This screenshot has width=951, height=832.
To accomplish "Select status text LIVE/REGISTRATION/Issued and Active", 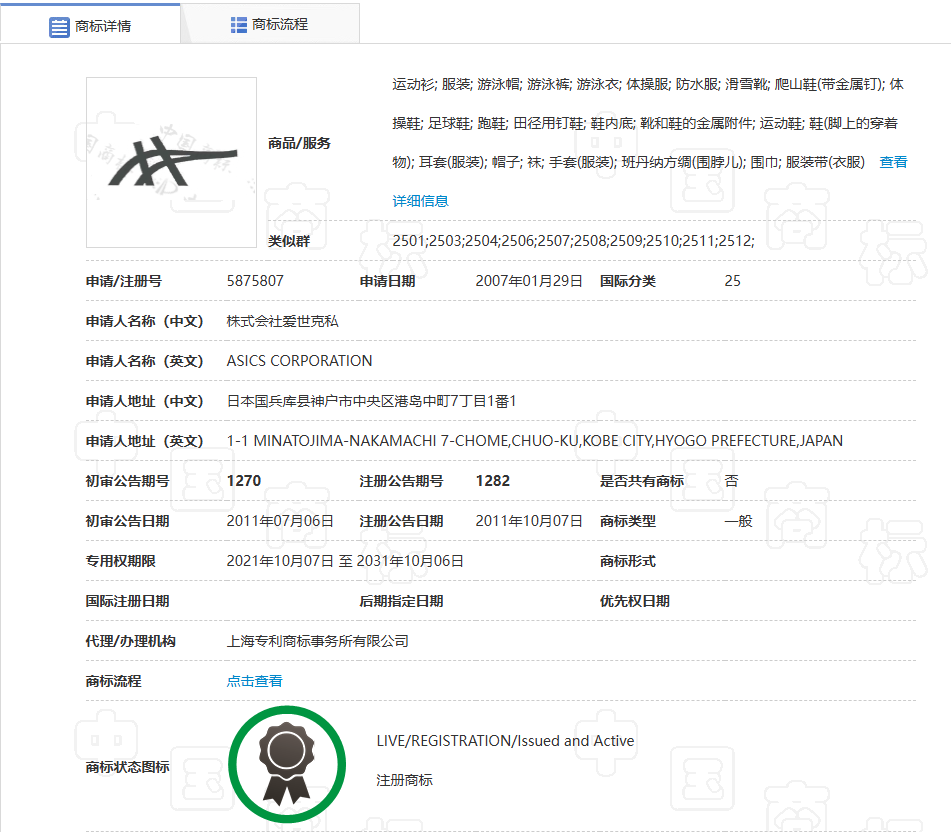I will point(505,740).
